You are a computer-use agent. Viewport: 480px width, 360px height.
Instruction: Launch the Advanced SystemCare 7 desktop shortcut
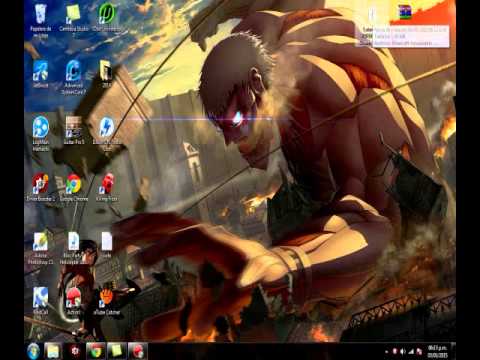pyautogui.click(x=74, y=77)
